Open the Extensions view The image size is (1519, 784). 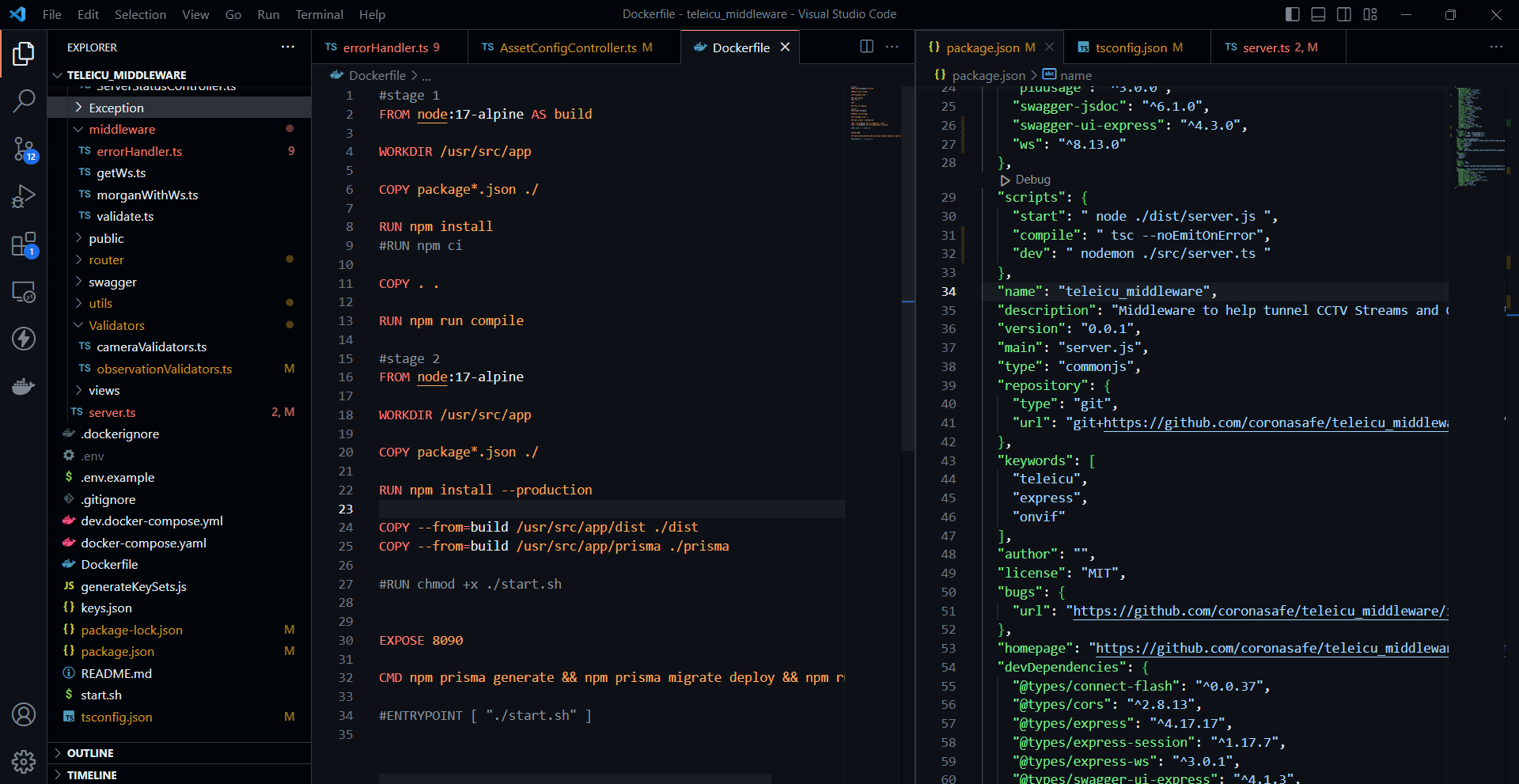(x=24, y=244)
